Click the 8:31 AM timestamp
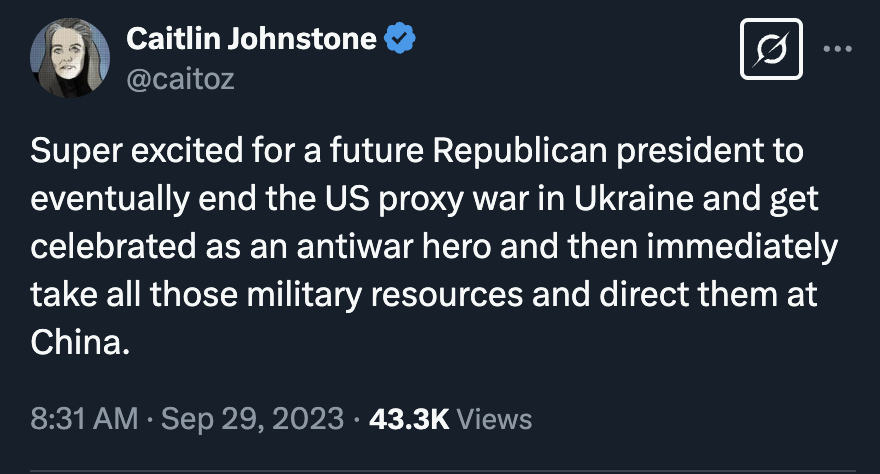Viewport: 880px width, 474px height. 84,418
